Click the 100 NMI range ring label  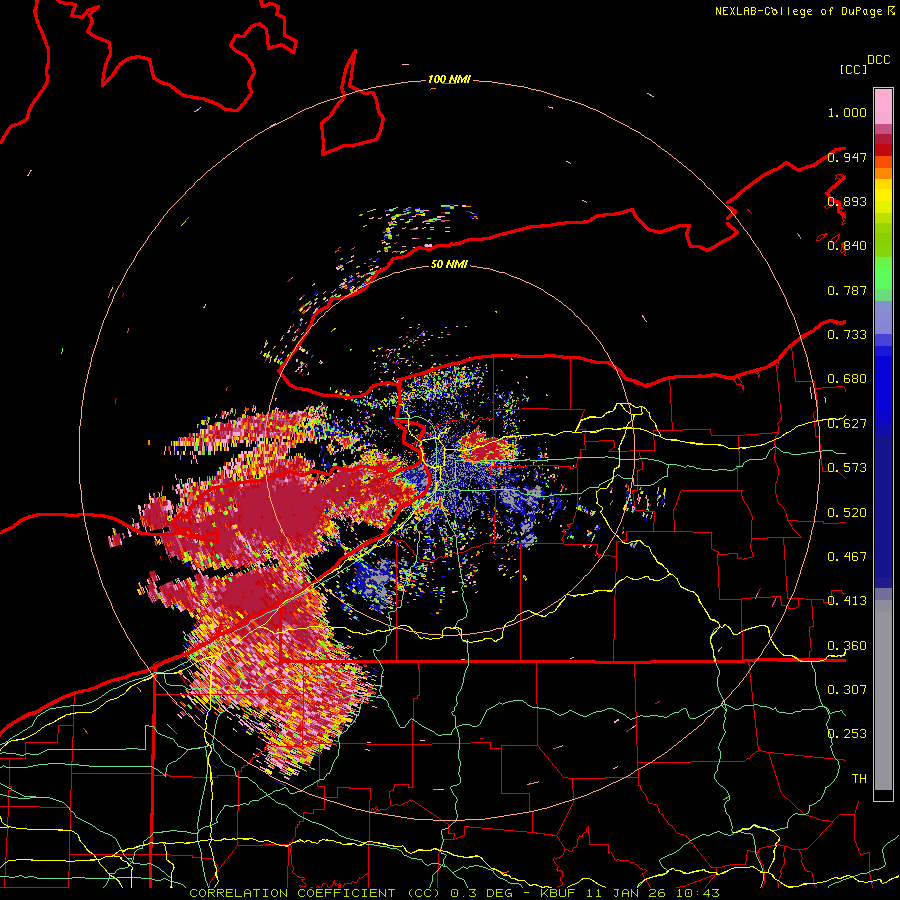(x=449, y=79)
